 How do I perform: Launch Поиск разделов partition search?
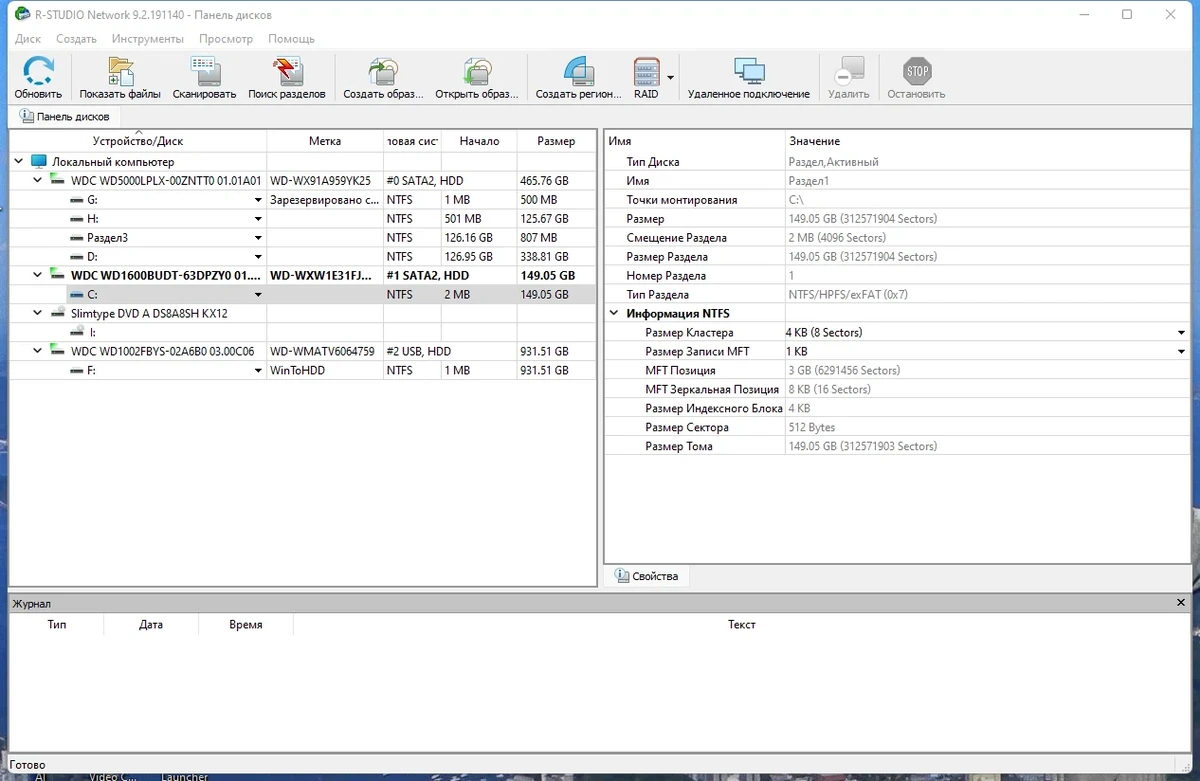point(287,72)
